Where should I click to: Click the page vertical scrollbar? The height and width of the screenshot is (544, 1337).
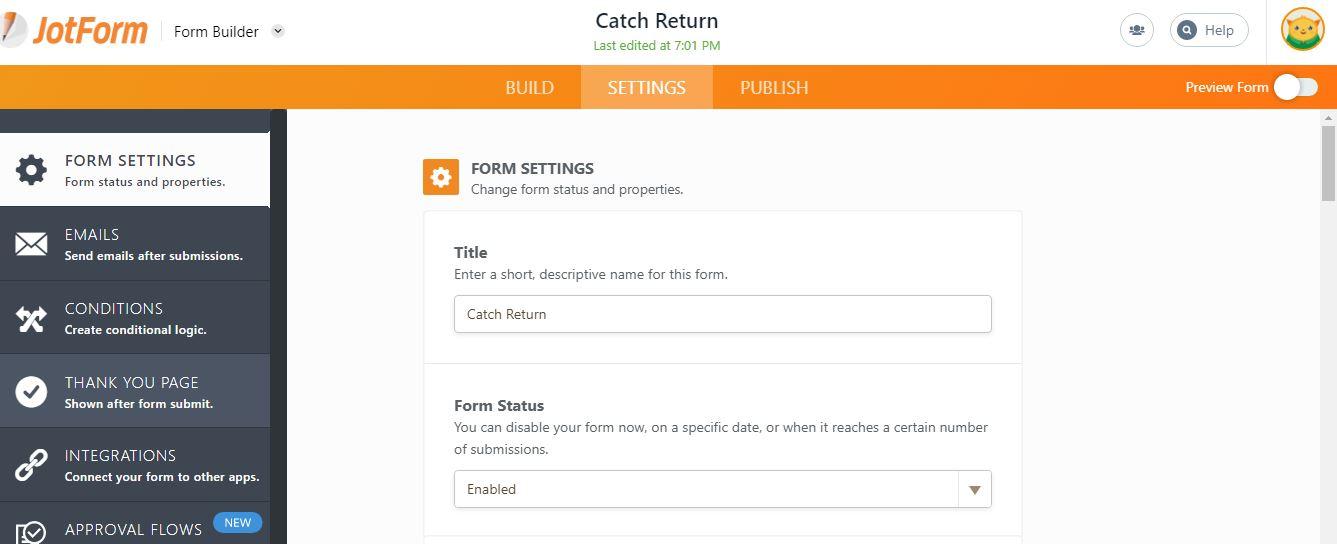[1328, 165]
